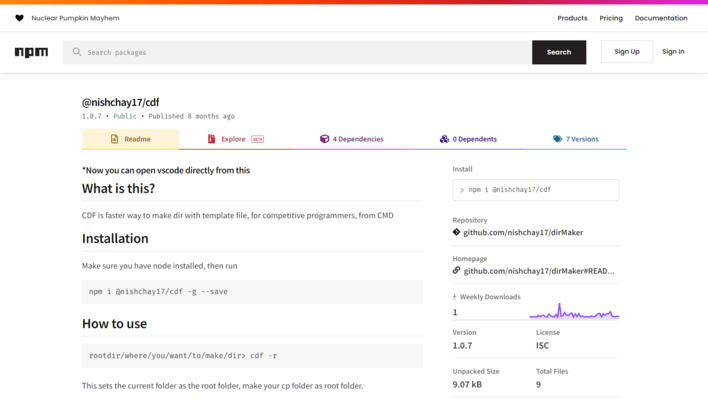Click the weekly downloads sparkline chart
Image resolution: width=708 pixels, height=400 pixels.
(574, 311)
